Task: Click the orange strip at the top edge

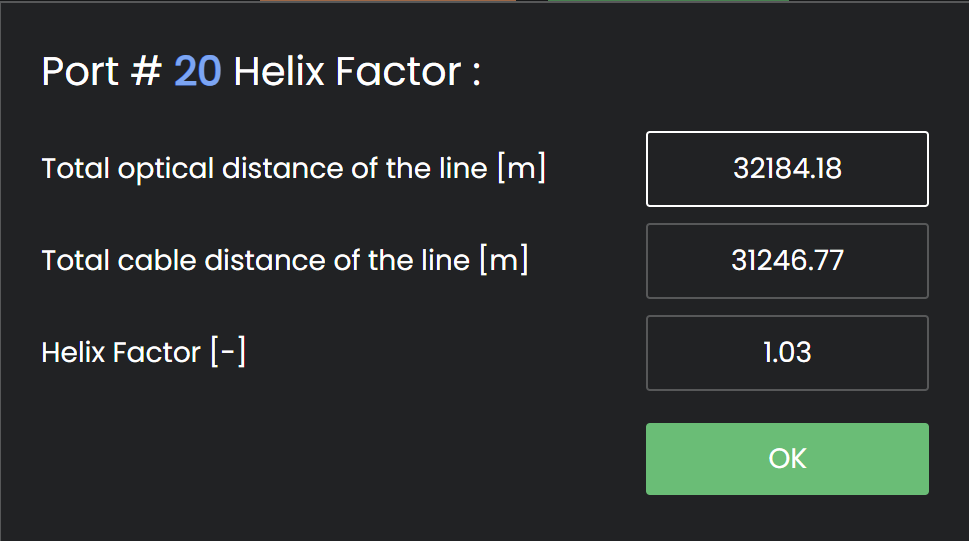Action: pos(388,1)
